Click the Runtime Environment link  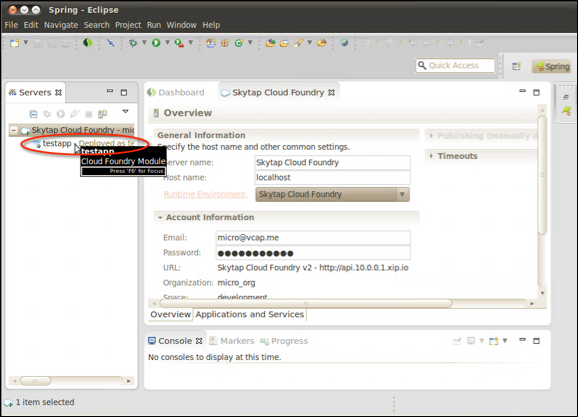click(205, 194)
